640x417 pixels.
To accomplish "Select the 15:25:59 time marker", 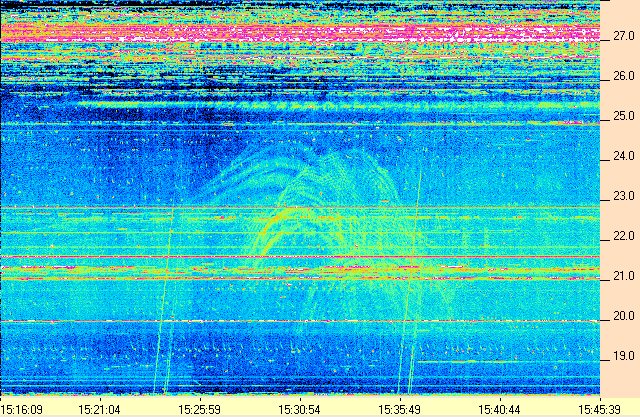I will pyautogui.click(x=199, y=409).
